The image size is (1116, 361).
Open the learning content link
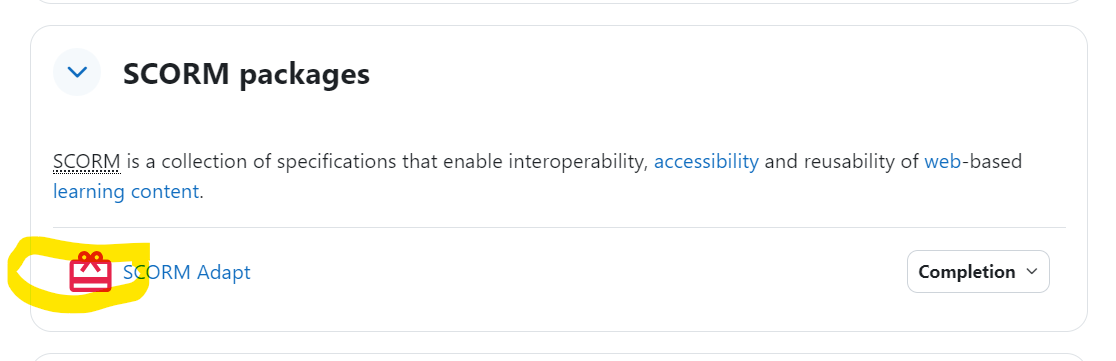pyautogui.click(x=126, y=192)
